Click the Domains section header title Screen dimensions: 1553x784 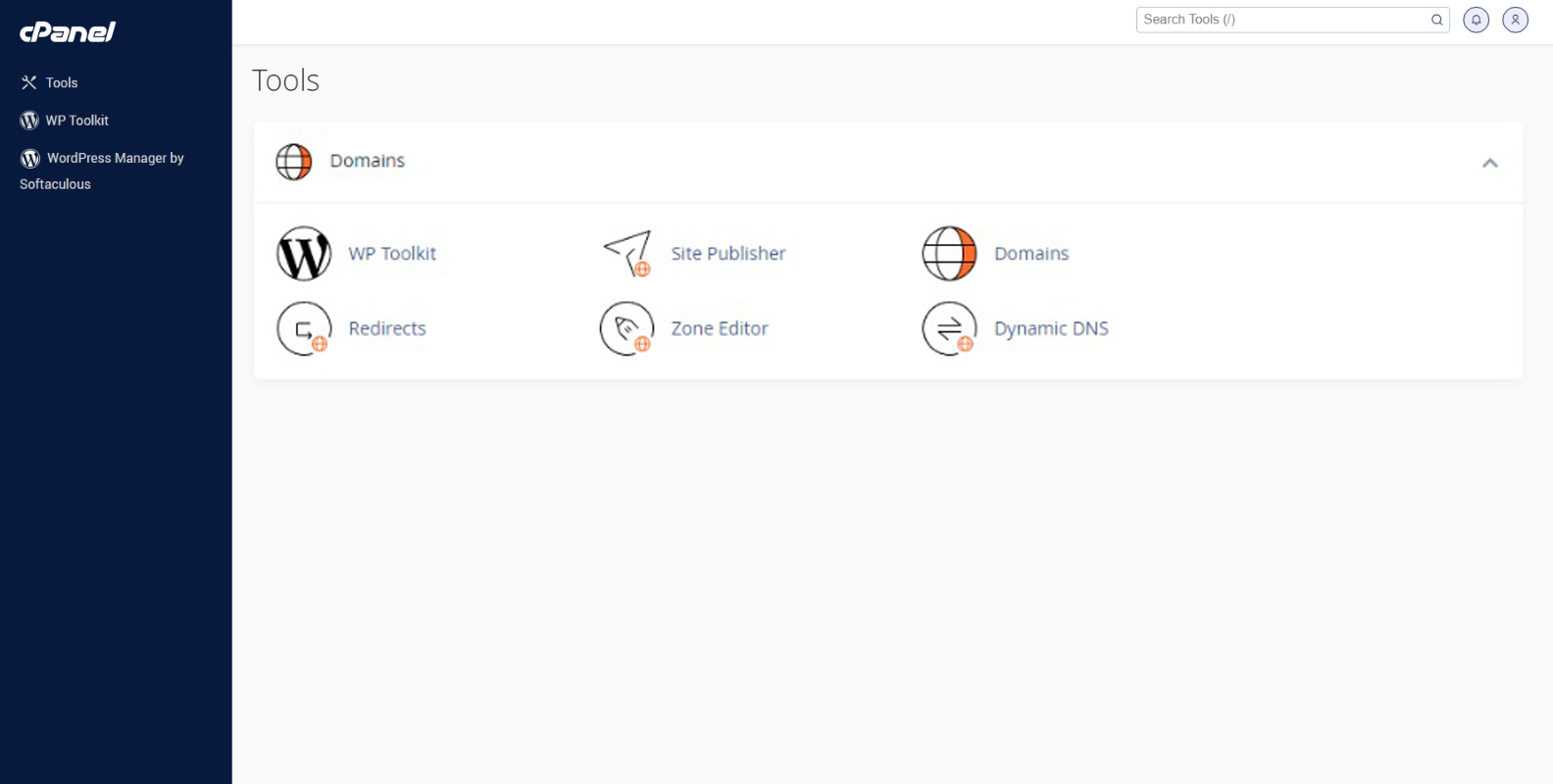point(367,161)
